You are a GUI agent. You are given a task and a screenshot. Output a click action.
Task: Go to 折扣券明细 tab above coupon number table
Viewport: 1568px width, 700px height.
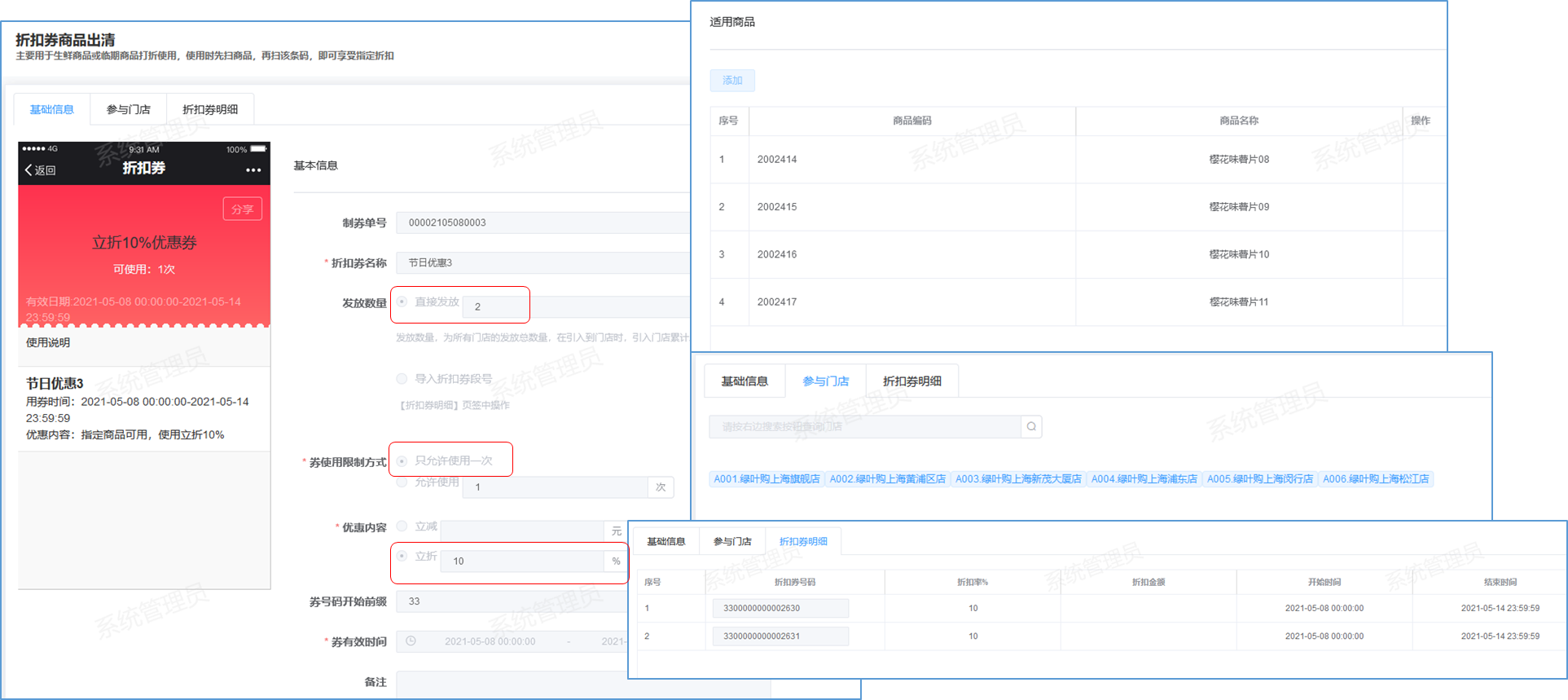(803, 541)
